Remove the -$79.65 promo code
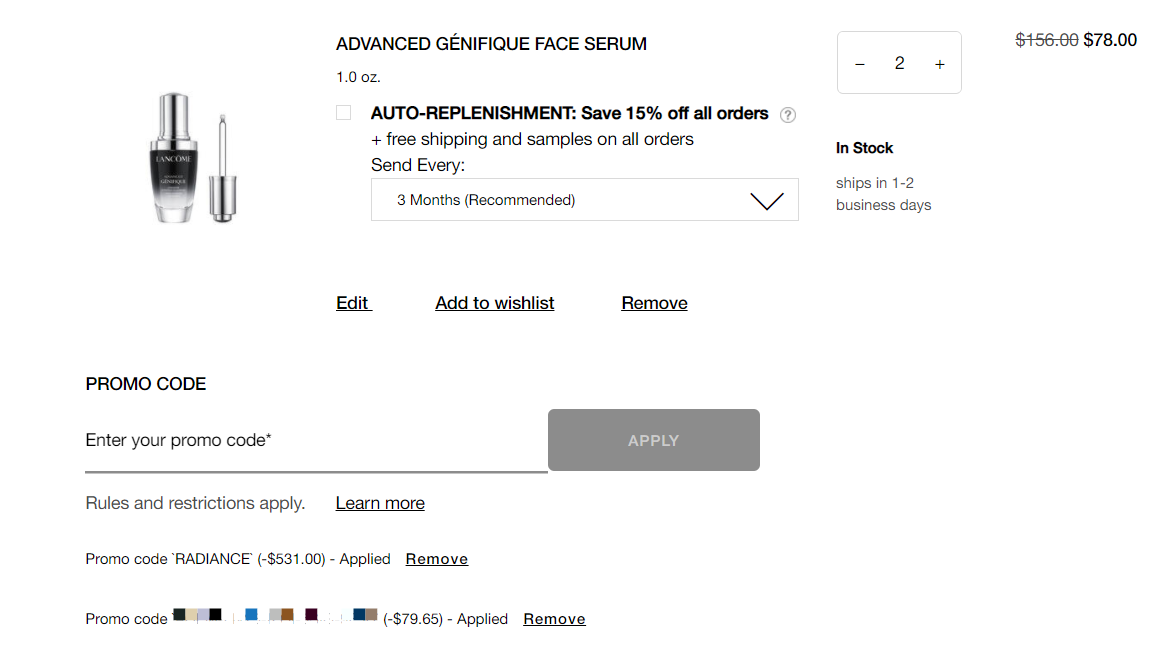Viewport: 1162px width, 665px height. pyautogui.click(x=554, y=619)
